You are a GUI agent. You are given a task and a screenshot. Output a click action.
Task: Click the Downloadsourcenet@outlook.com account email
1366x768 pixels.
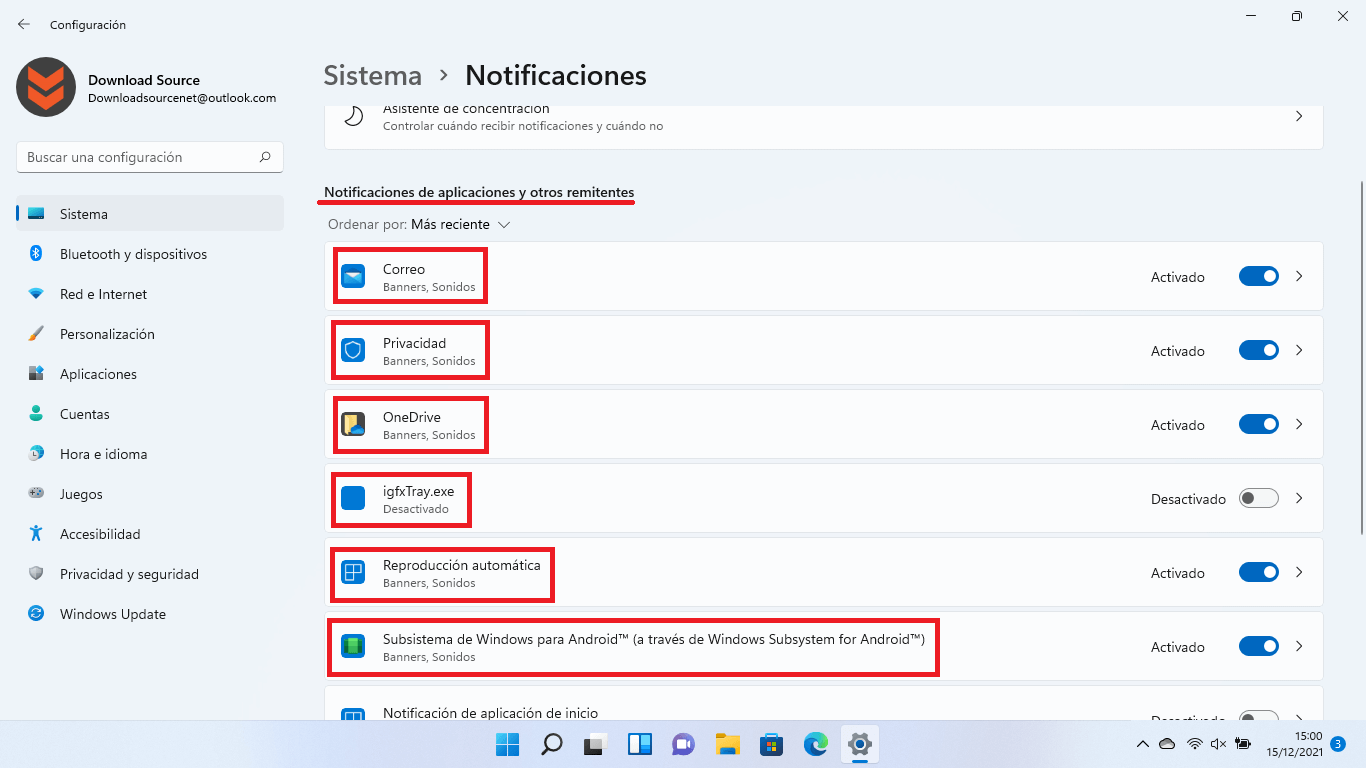[x=182, y=98]
